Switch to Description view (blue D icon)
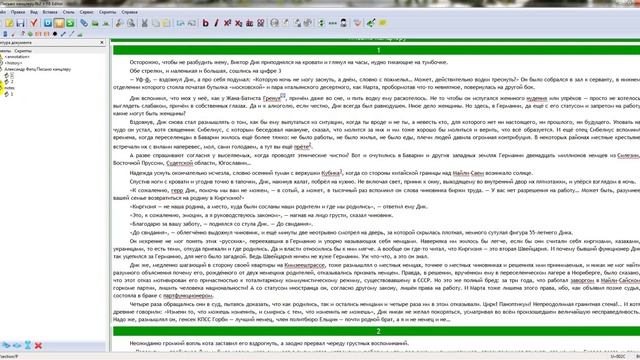640x360 pixels. click(x=48, y=23)
